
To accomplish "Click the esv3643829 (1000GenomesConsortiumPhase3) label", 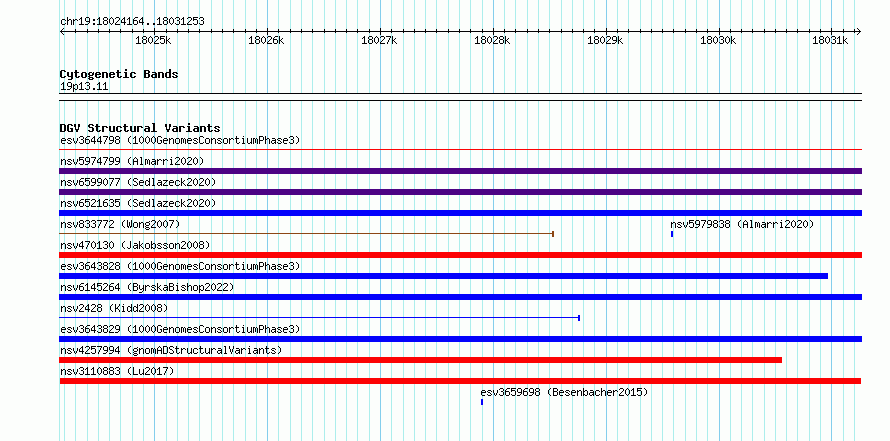I will tap(180, 329).
